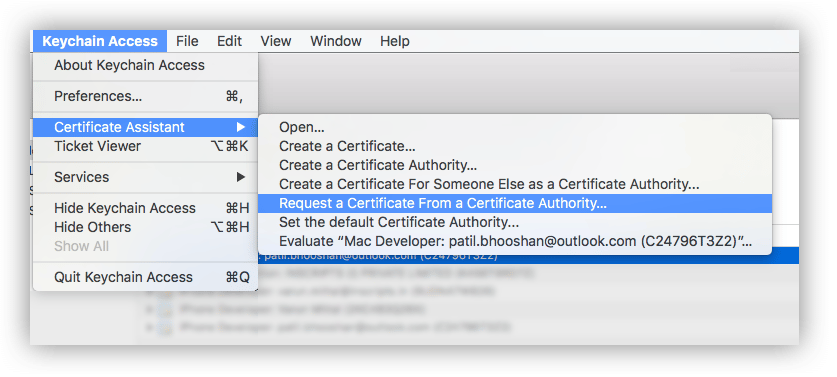Open the View menu
Viewport: 837px width, 377px height.
(275, 41)
